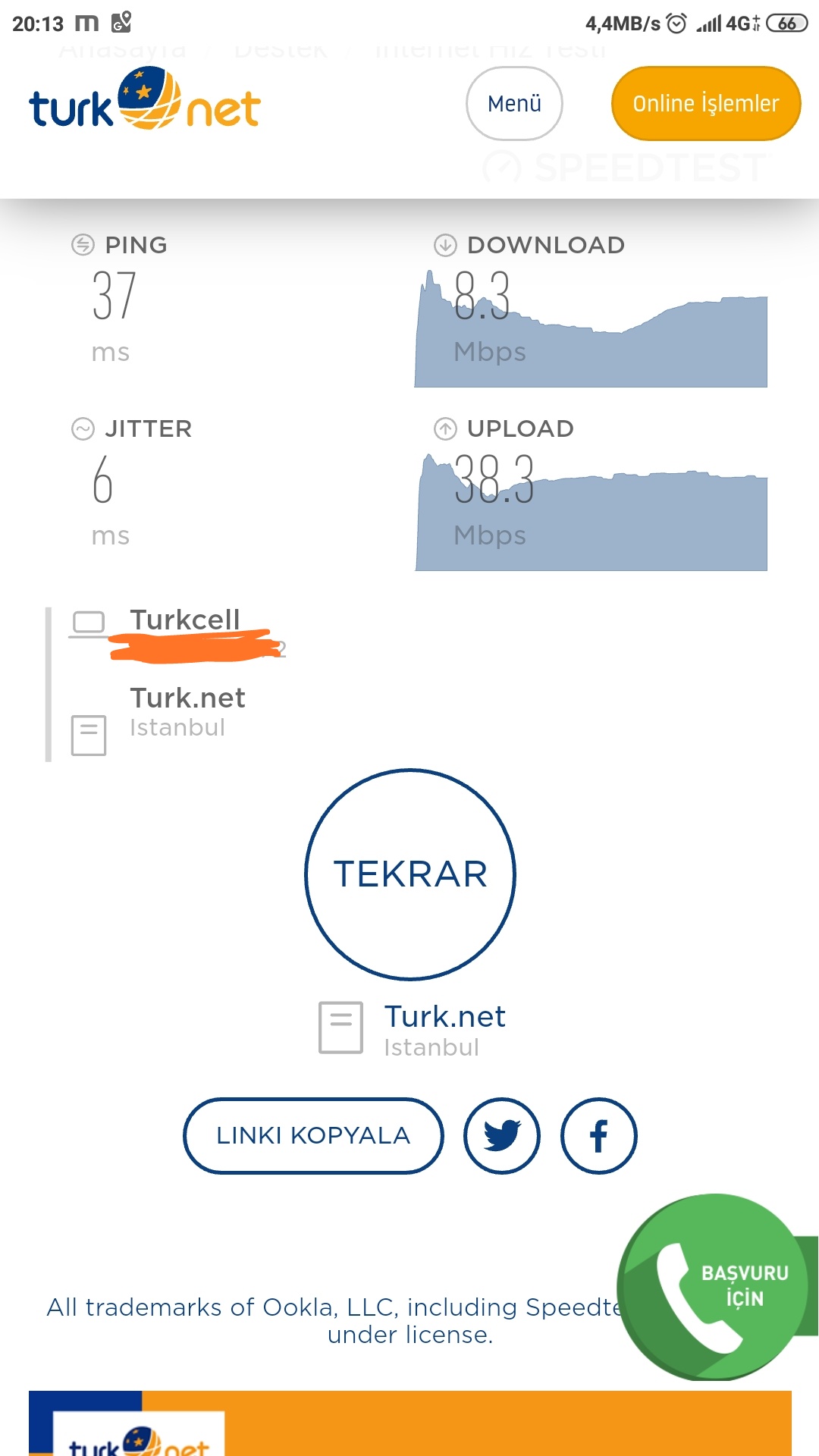
Task: Tap the battery indicator in status bar
Action: coord(787,24)
